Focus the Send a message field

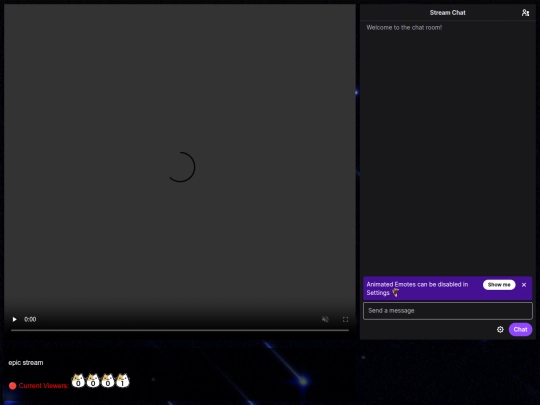[448, 311]
